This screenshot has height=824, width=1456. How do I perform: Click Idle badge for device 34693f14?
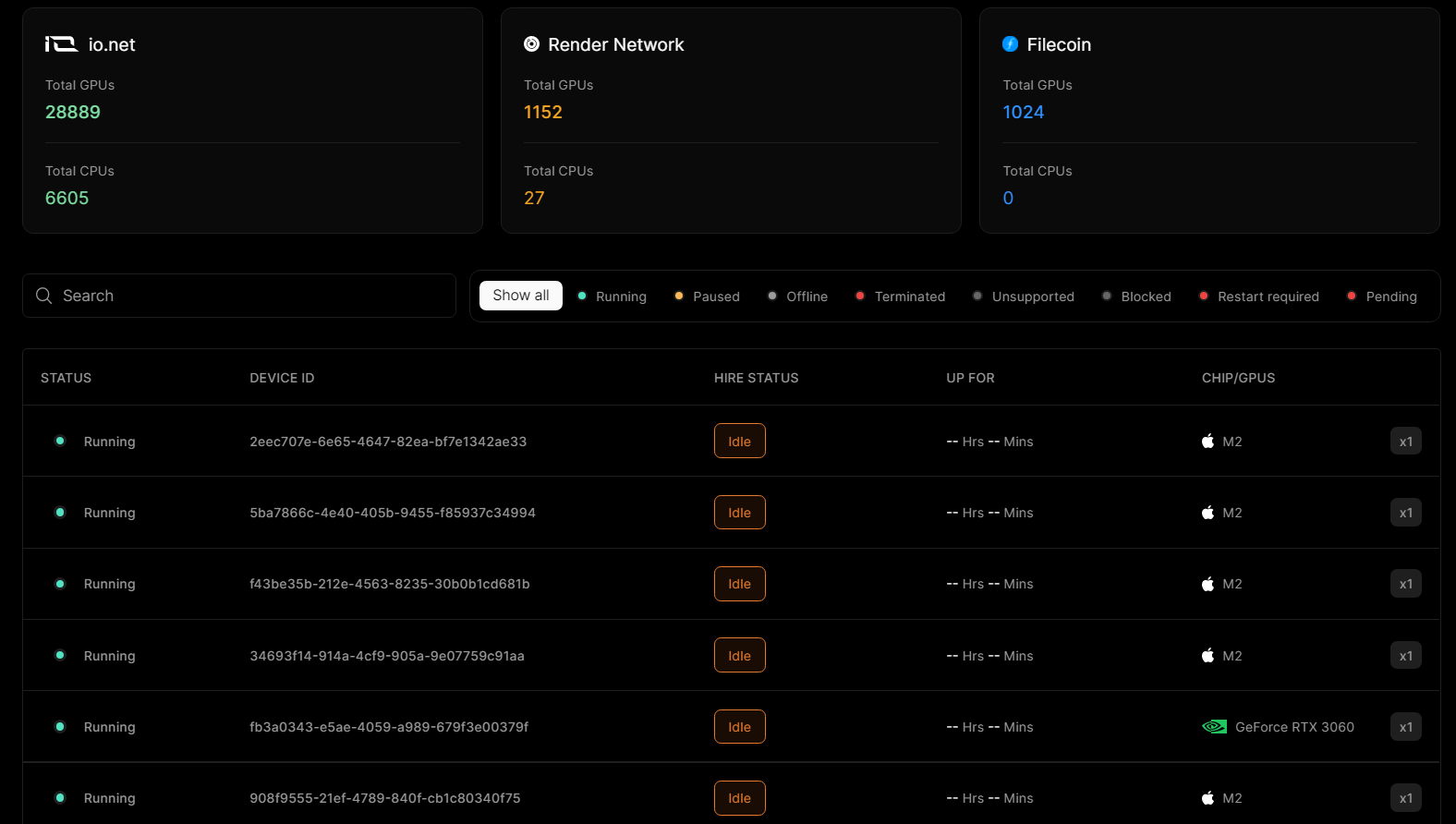pyautogui.click(x=740, y=656)
